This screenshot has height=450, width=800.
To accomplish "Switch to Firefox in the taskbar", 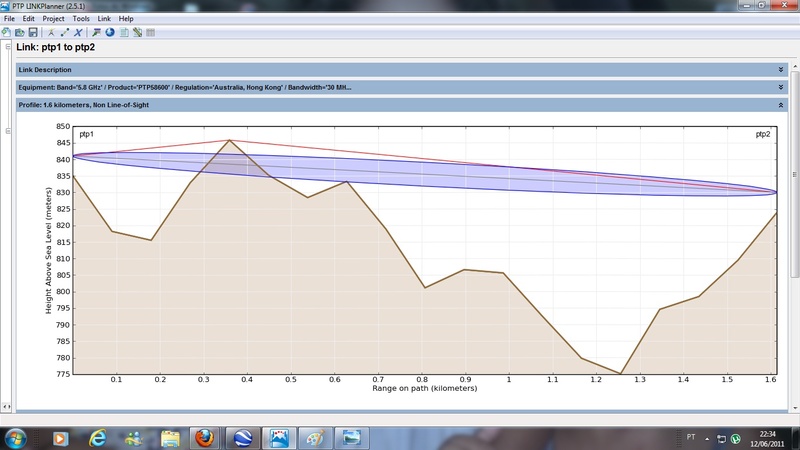I will [x=204, y=438].
